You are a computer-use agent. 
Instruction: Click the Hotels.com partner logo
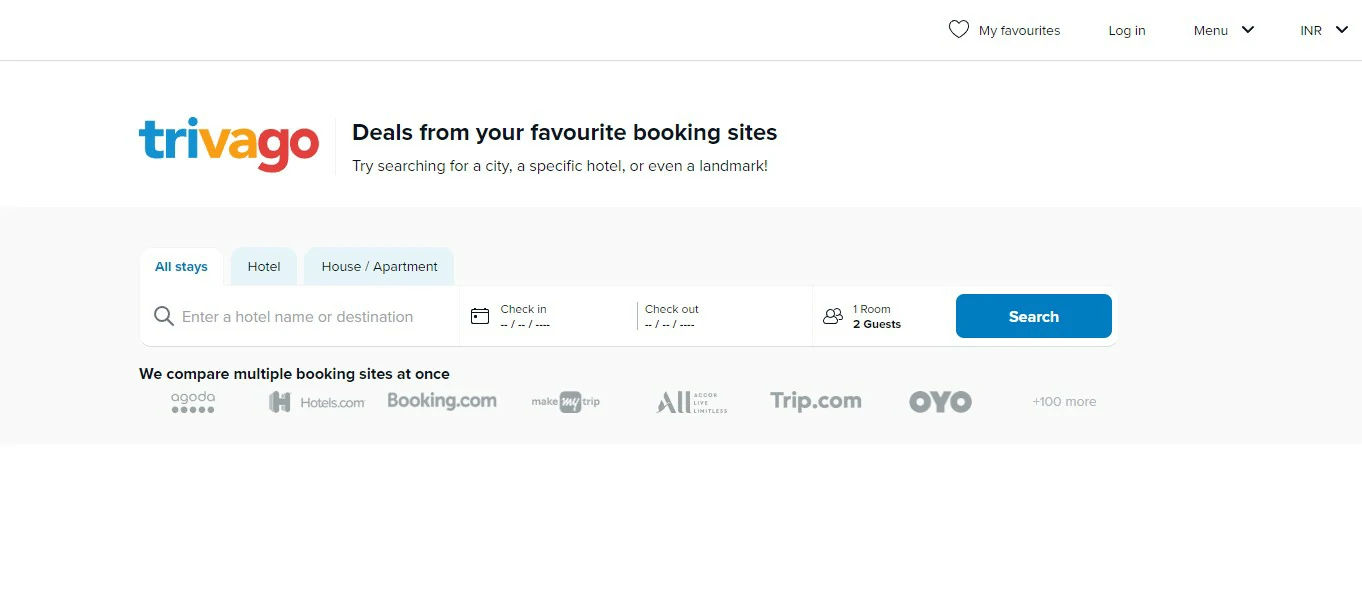pos(317,402)
